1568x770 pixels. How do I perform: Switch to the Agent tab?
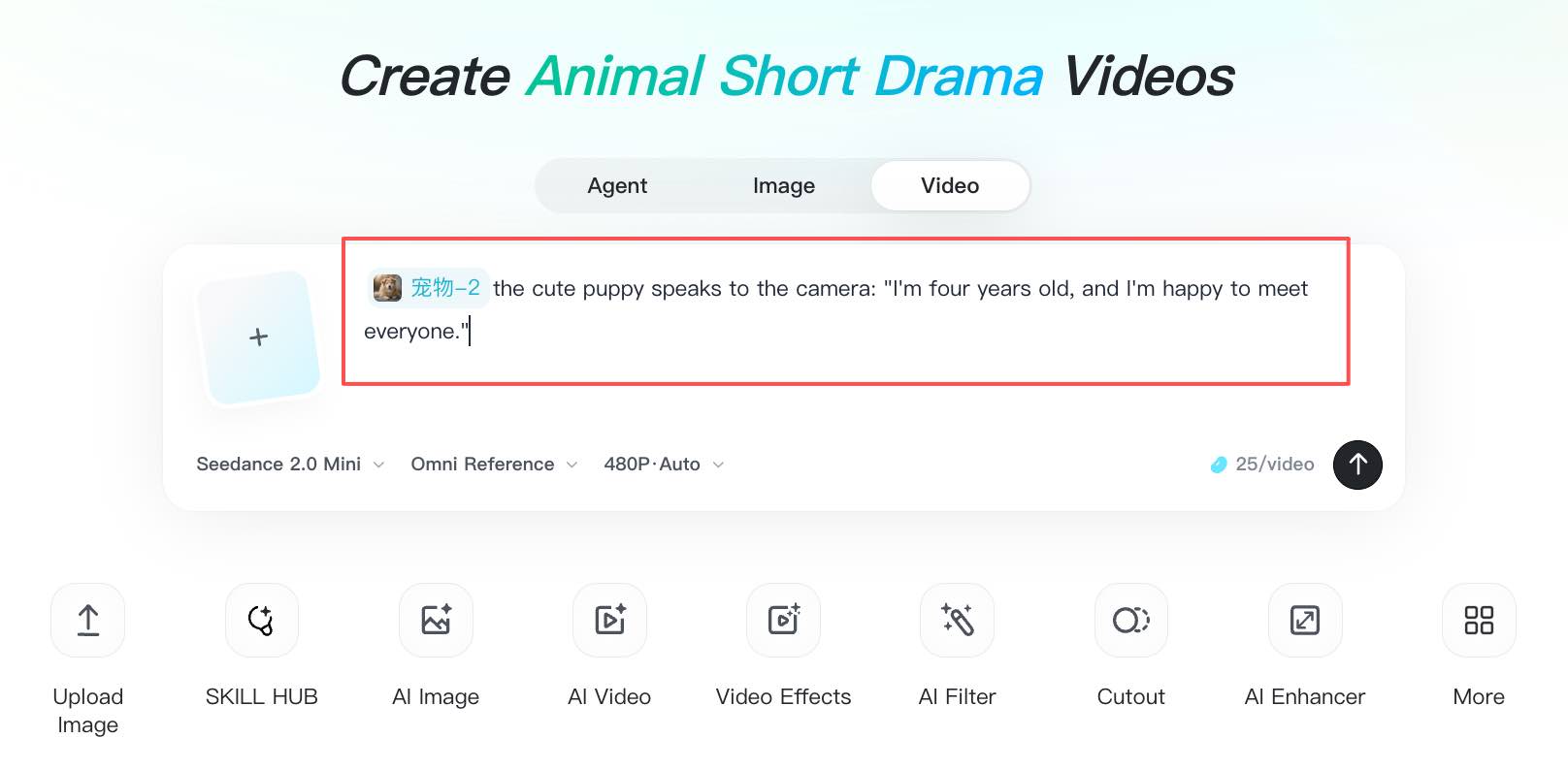click(617, 185)
